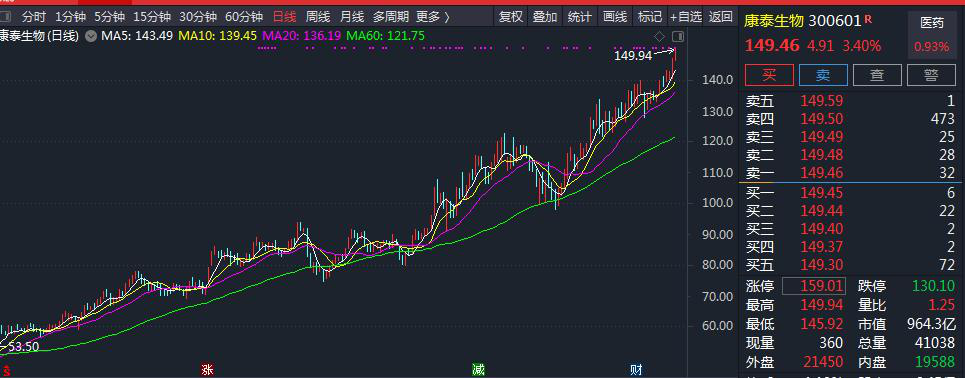The height and width of the screenshot is (378, 965).
Task: Open the indicator dropdown beside 康泰生物(日线)
Action: 91,36
